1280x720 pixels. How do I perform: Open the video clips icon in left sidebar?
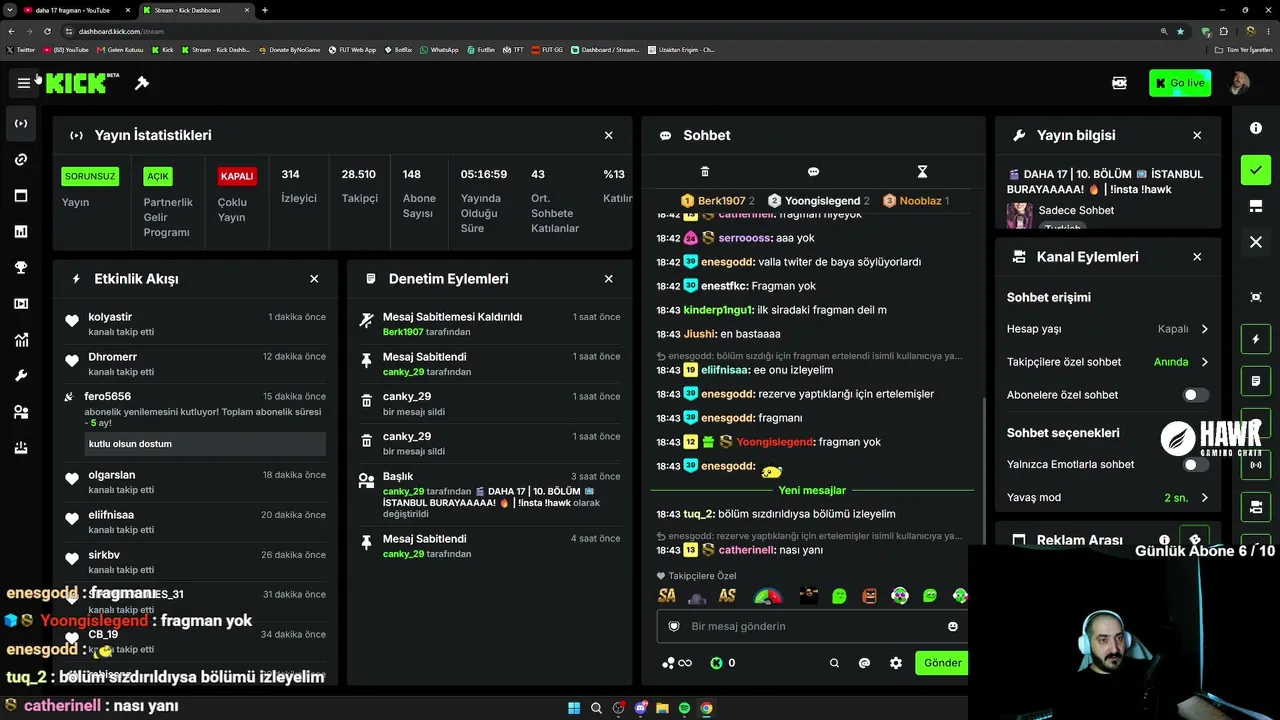(21, 304)
